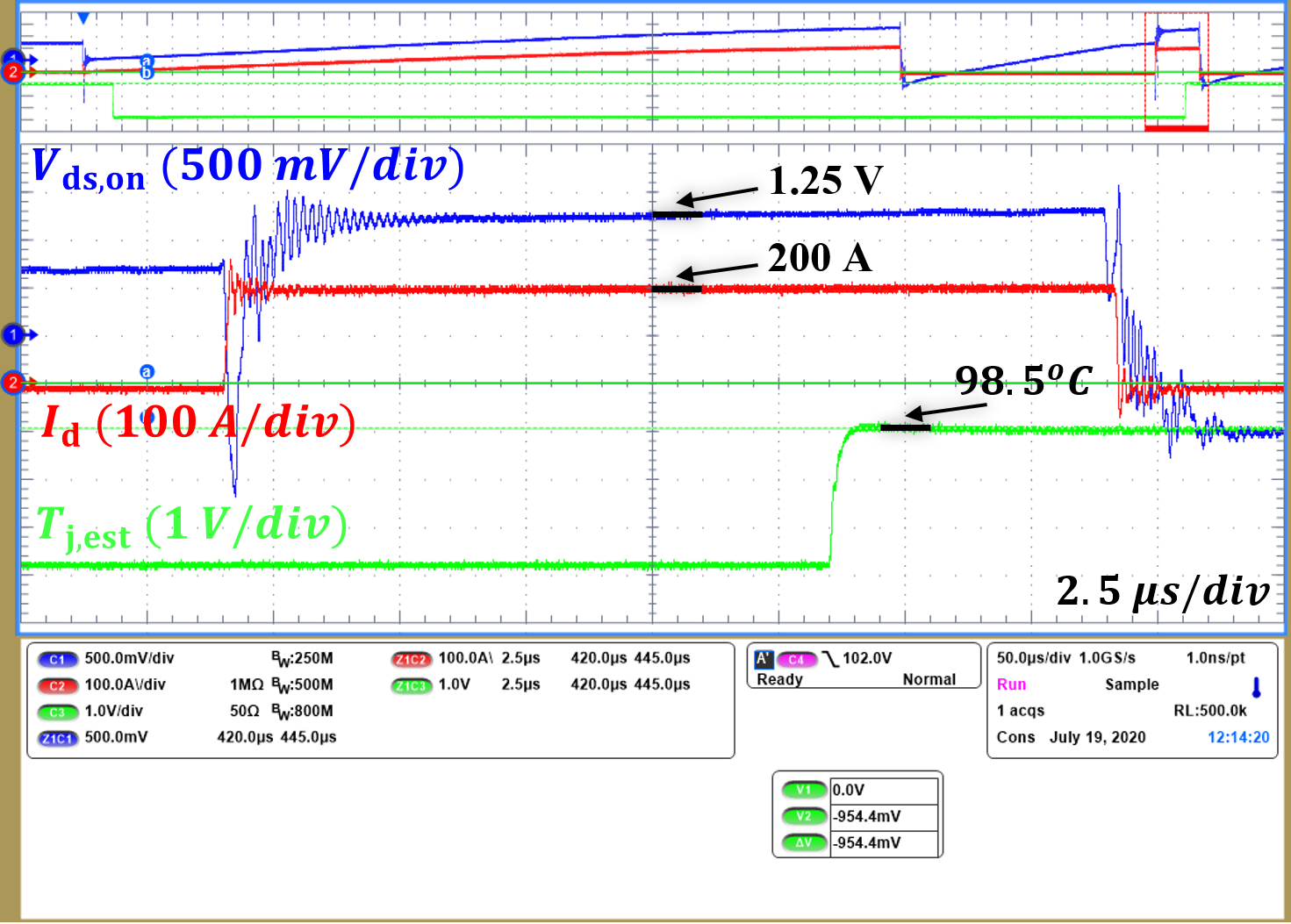Click the falling edge trigger slope icon
1291x924 pixels.
coord(830,659)
